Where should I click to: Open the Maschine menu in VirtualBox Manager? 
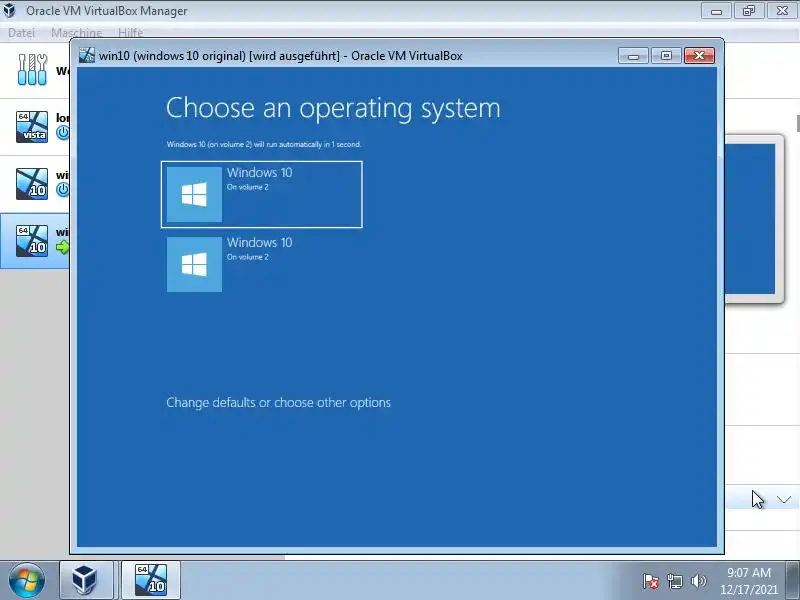[x=77, y=33]
